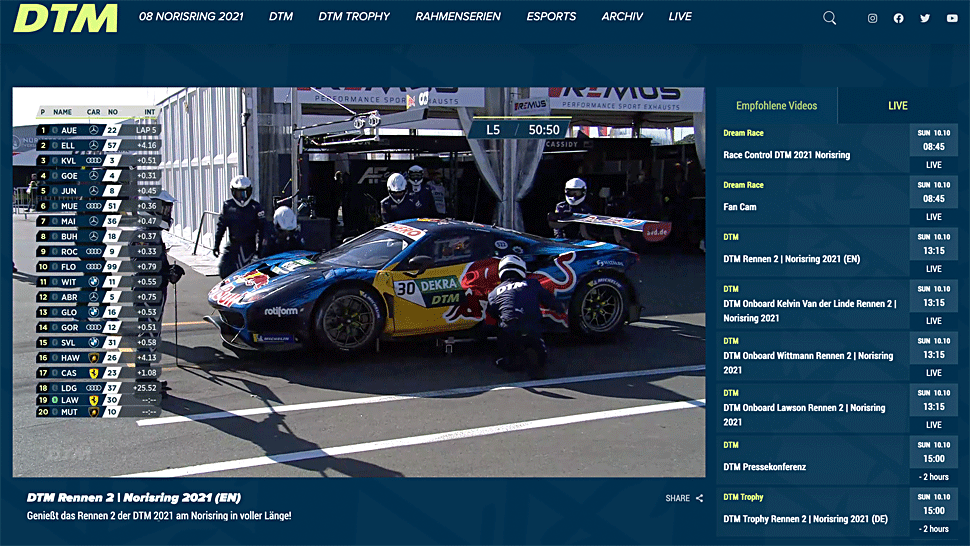Click the DTM Trophy category label
This screenshot has height=546, width=970.
coord(744,497)
